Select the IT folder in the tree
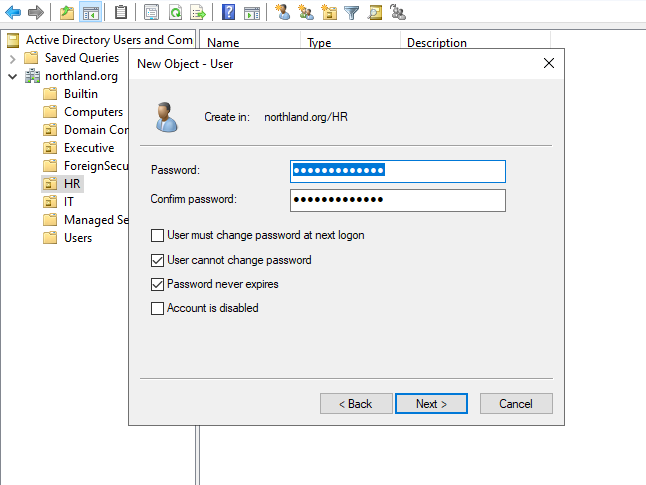 68,202
